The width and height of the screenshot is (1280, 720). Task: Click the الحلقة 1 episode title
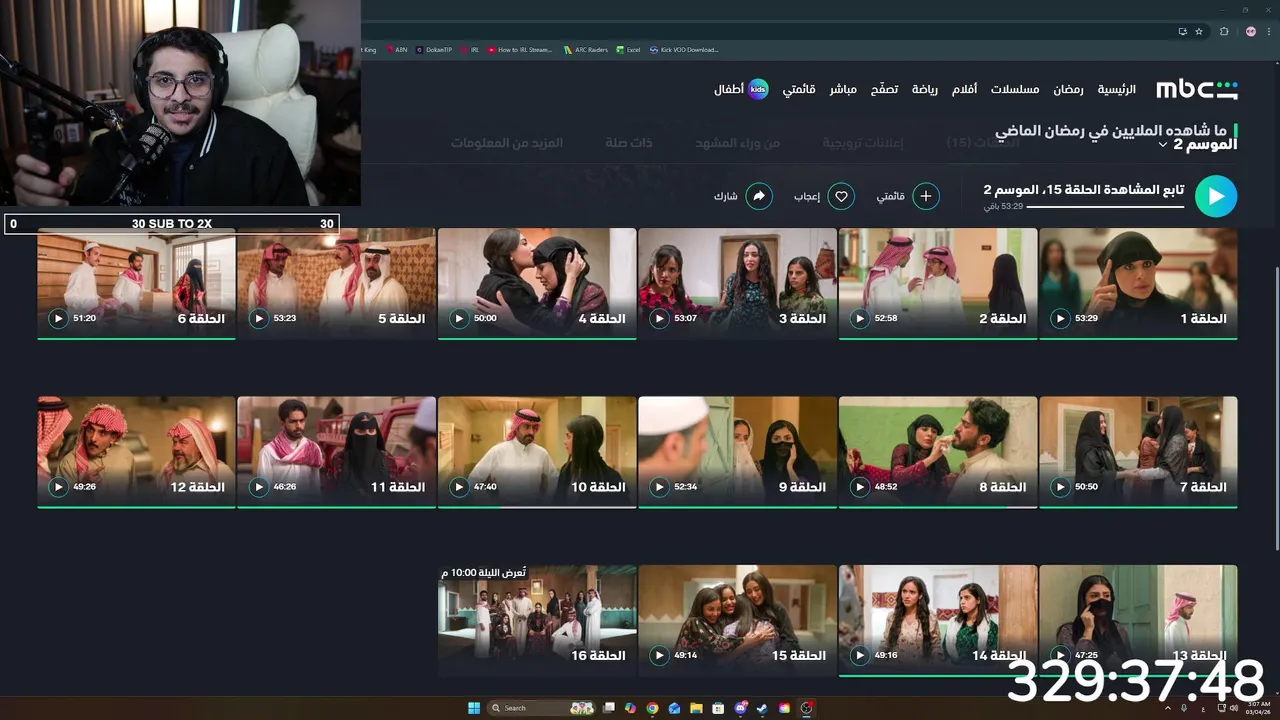1203,318
